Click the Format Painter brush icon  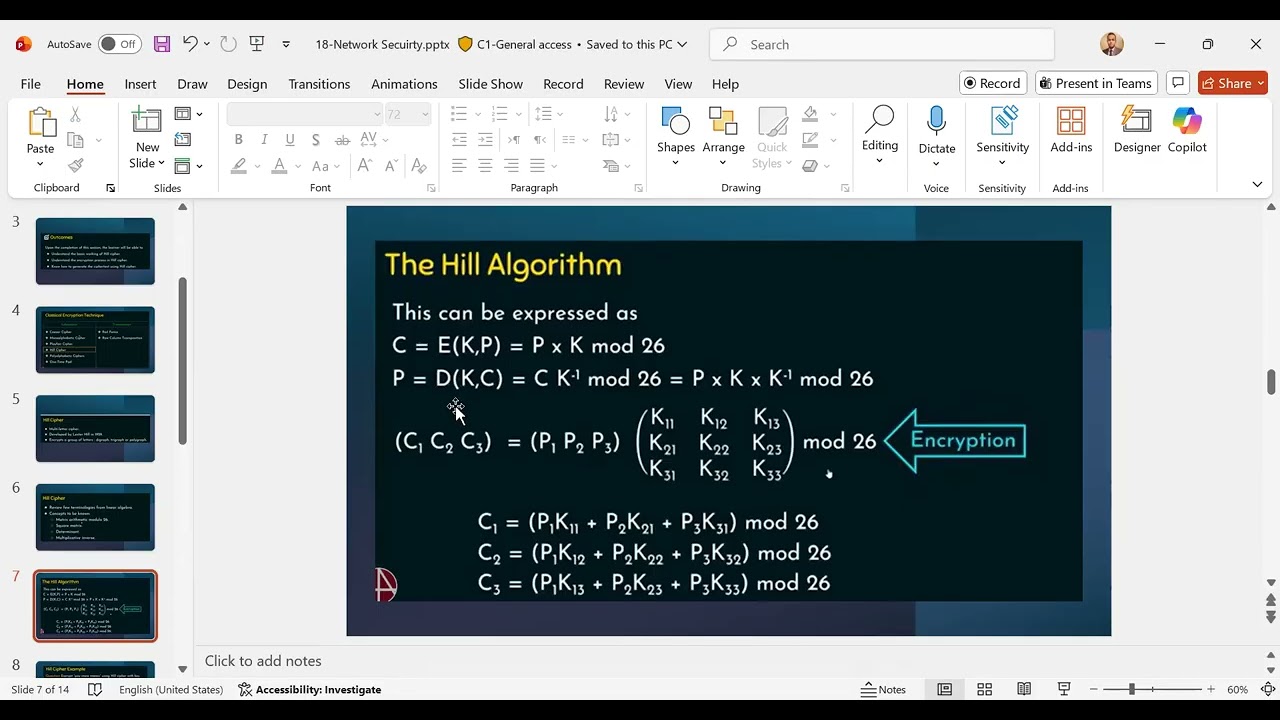(x=75, y=165)
